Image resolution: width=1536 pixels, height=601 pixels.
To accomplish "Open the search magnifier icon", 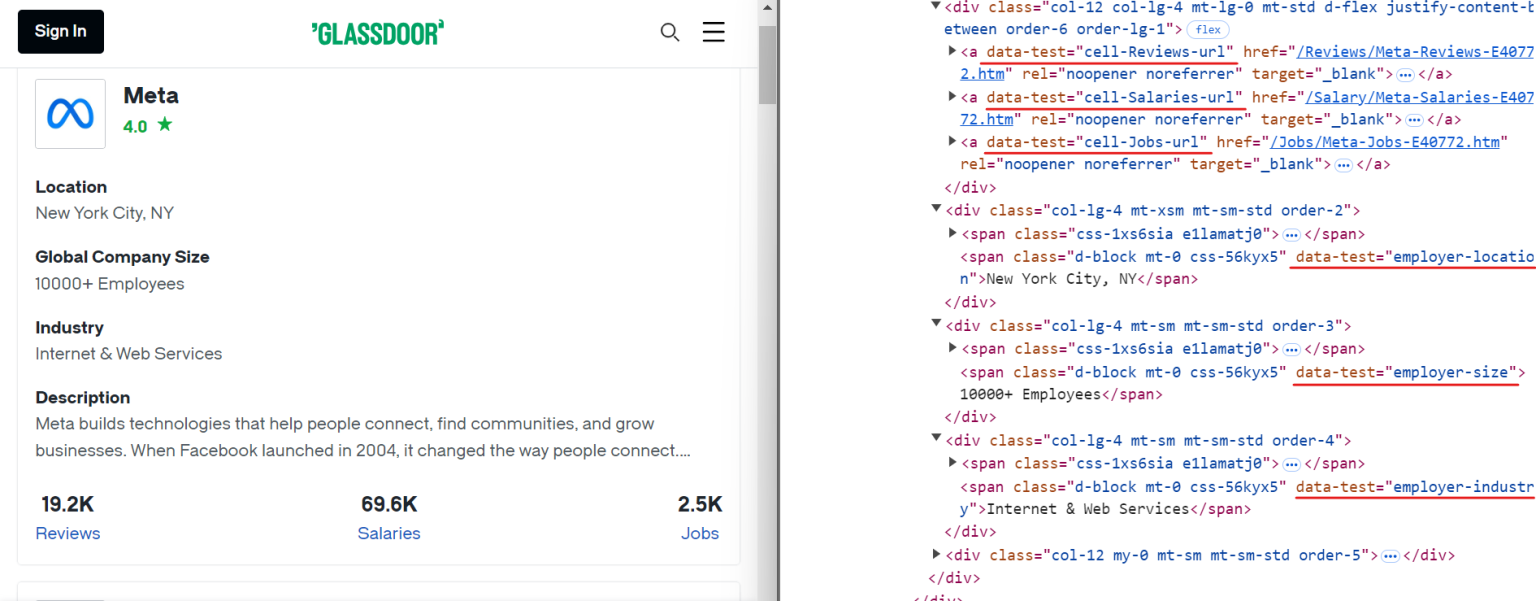I will click(669, 32).
